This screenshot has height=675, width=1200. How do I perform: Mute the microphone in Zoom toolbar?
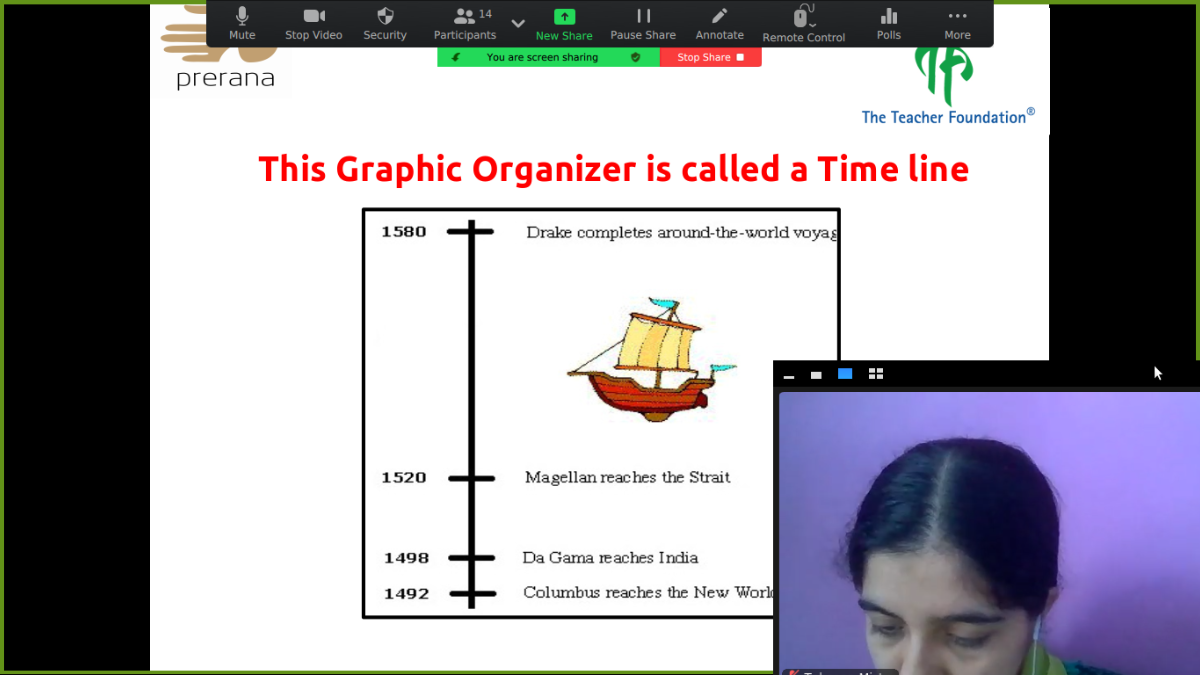[x=242, y=23]
